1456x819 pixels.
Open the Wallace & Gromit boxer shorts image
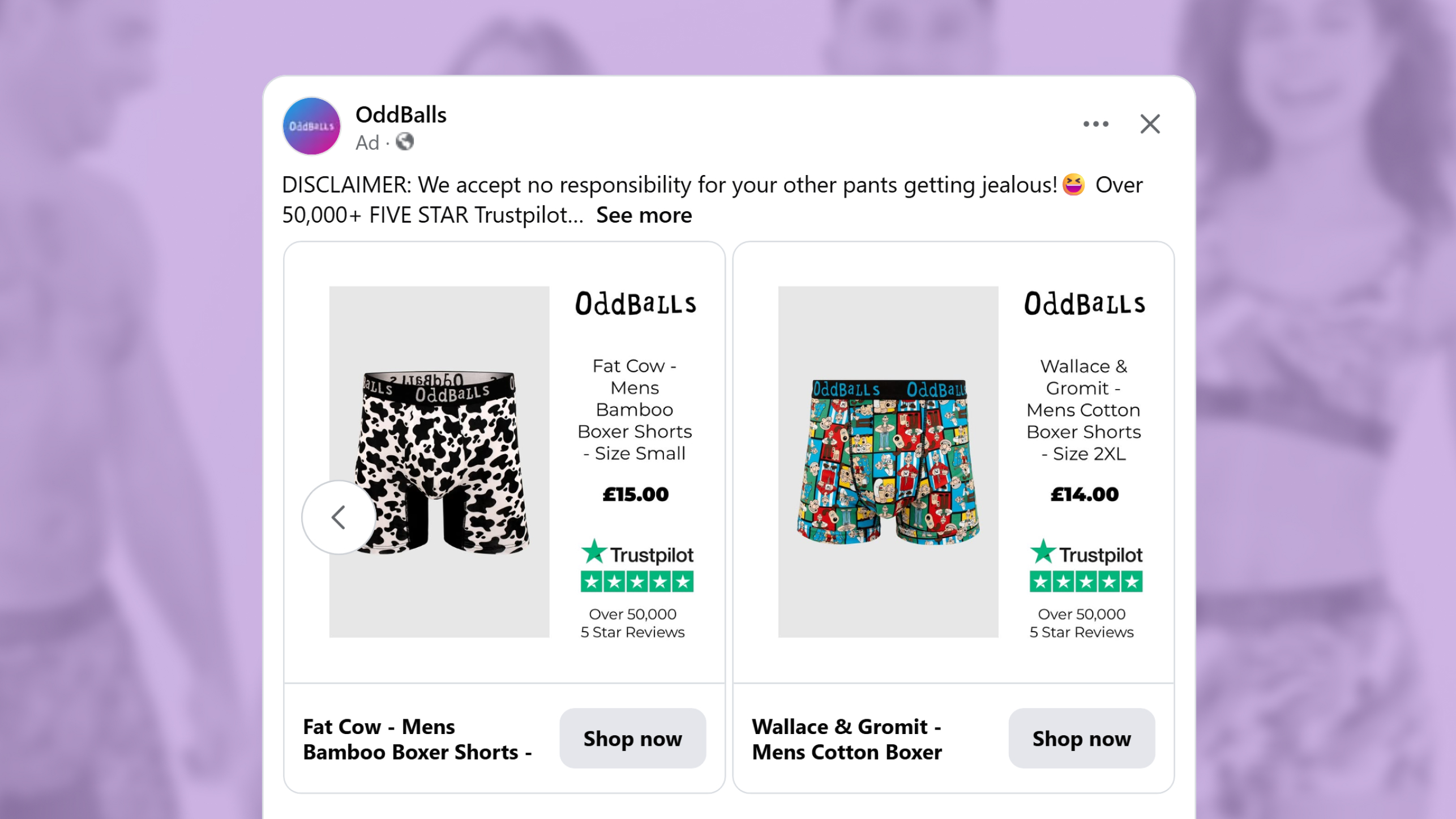888,462
